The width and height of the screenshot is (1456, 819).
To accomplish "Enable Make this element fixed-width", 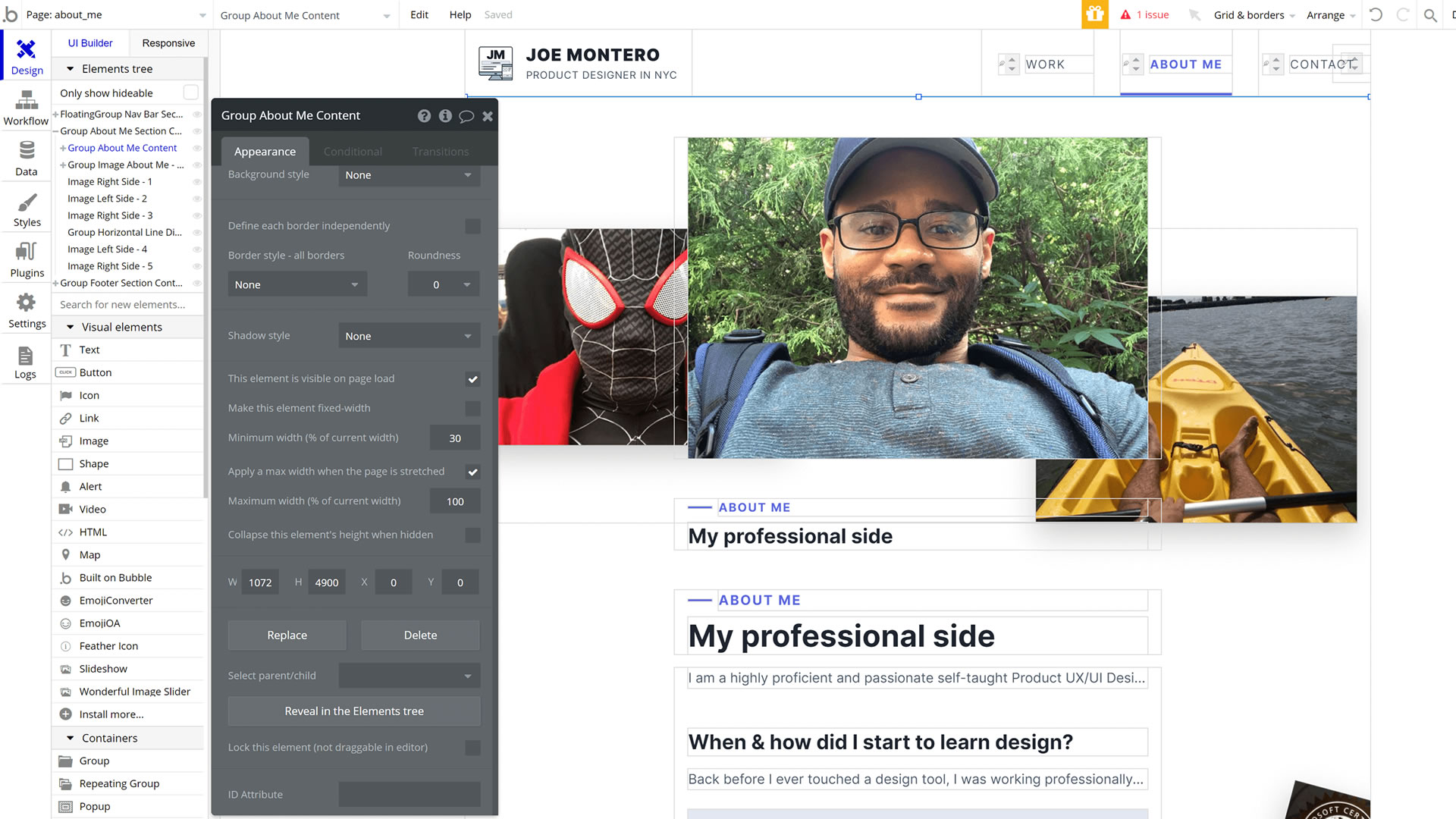I will point(472,408).
